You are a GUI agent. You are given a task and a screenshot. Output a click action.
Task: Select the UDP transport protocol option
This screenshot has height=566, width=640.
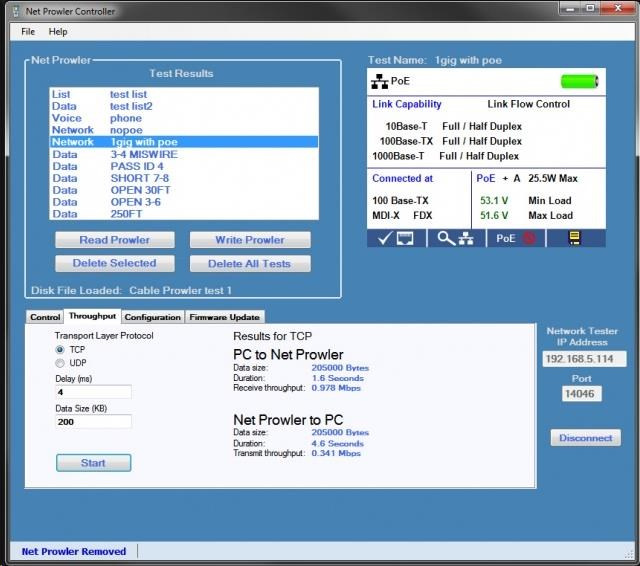pos(61,363)
